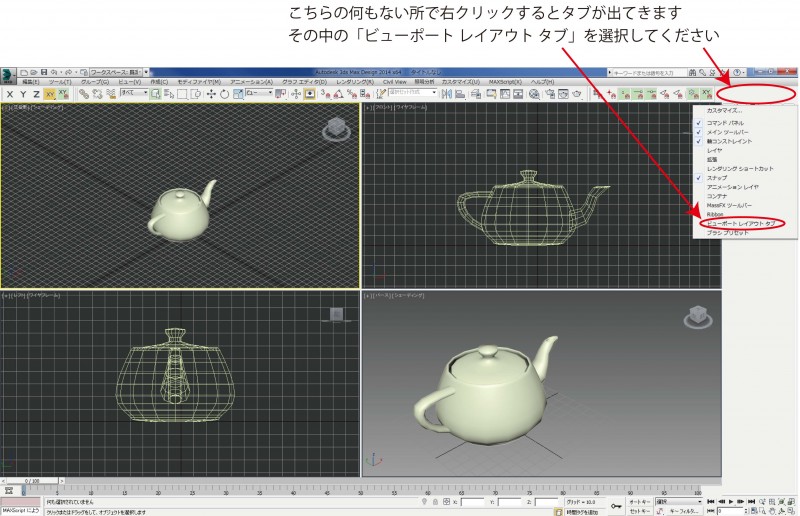800x516 pixels.
Task: Select the Rotate transform tool
Action: point(224,93)
